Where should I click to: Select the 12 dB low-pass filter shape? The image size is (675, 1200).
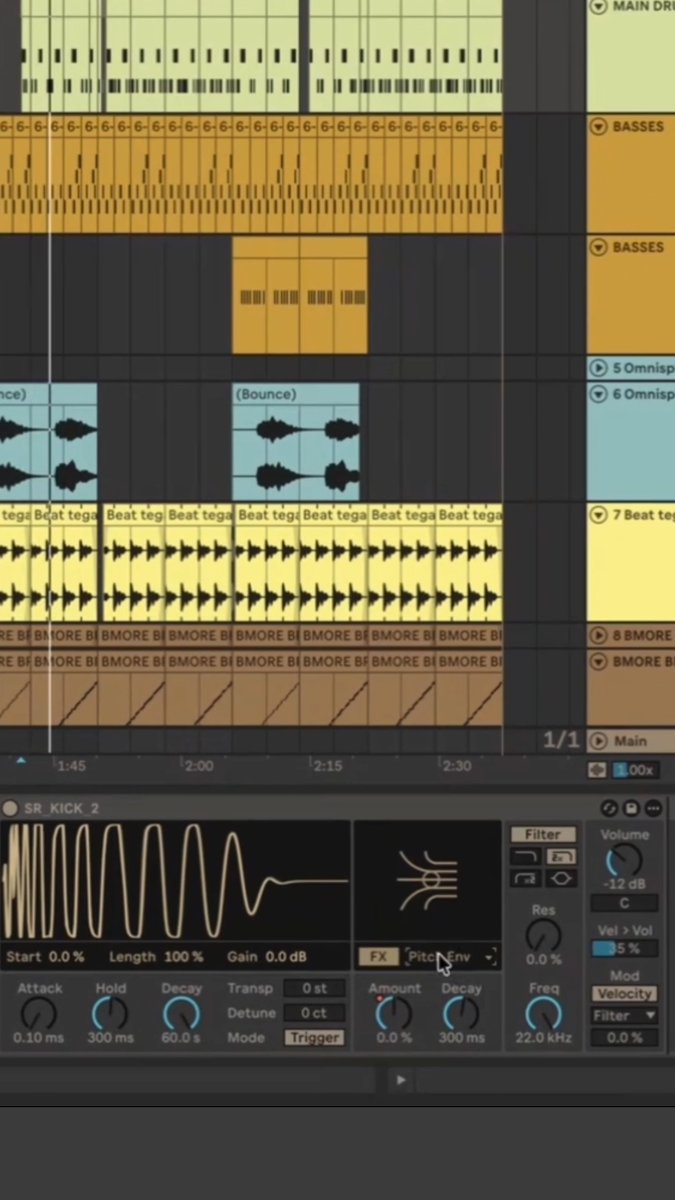[526, 857]
